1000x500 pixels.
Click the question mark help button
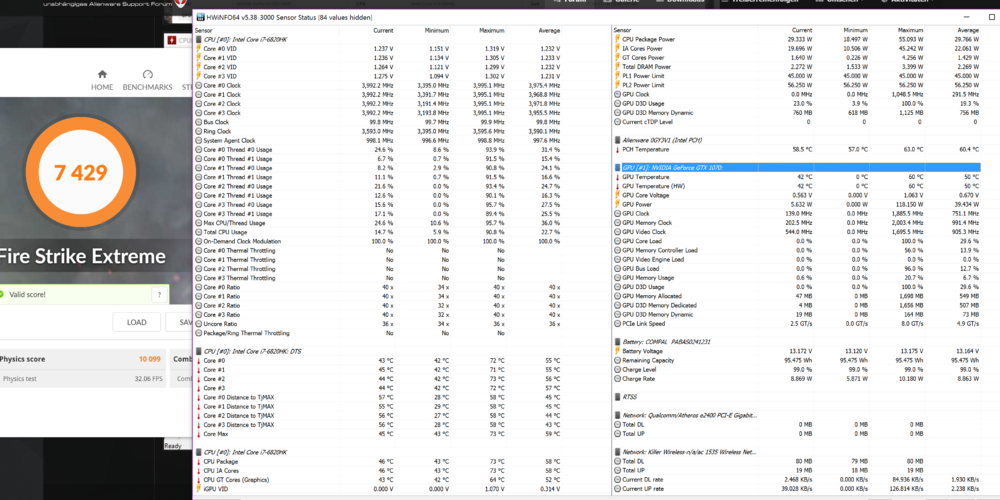(158, 295)
